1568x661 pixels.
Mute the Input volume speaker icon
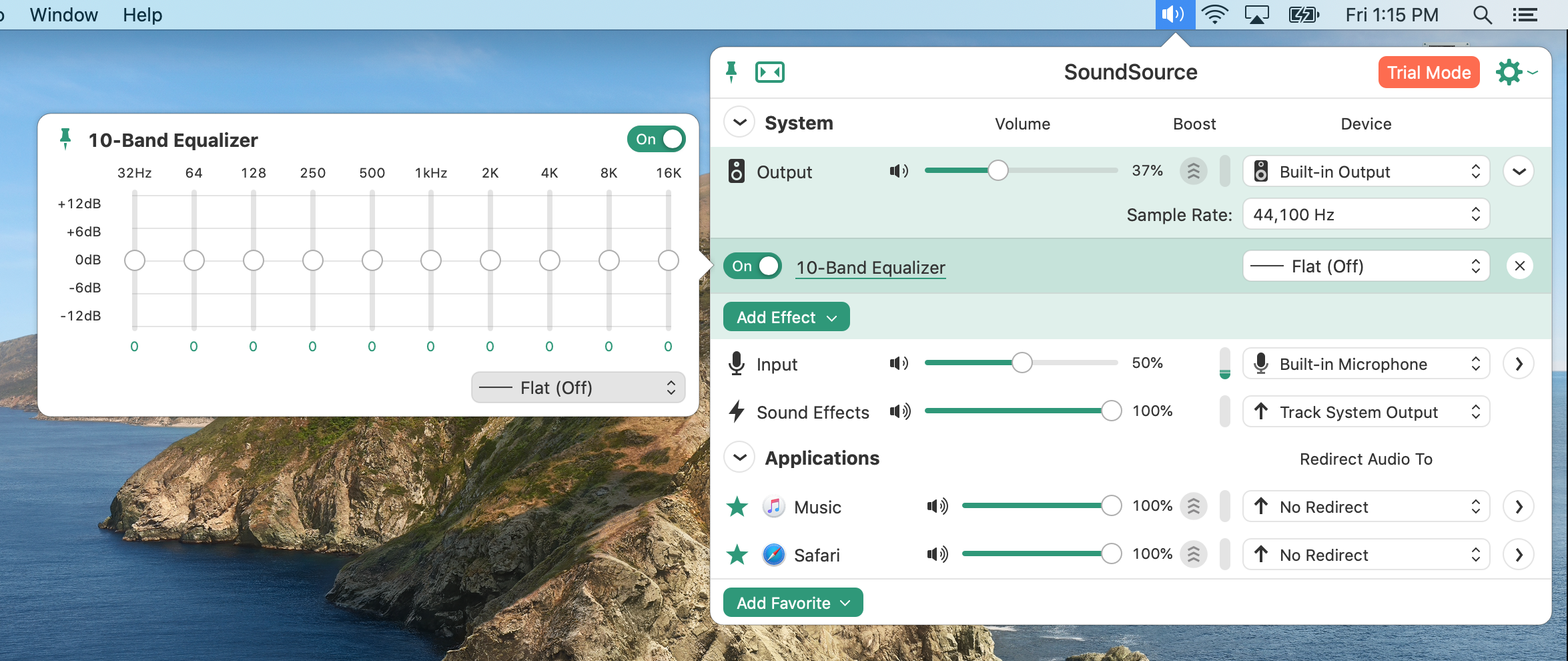(x=899, y=363)
